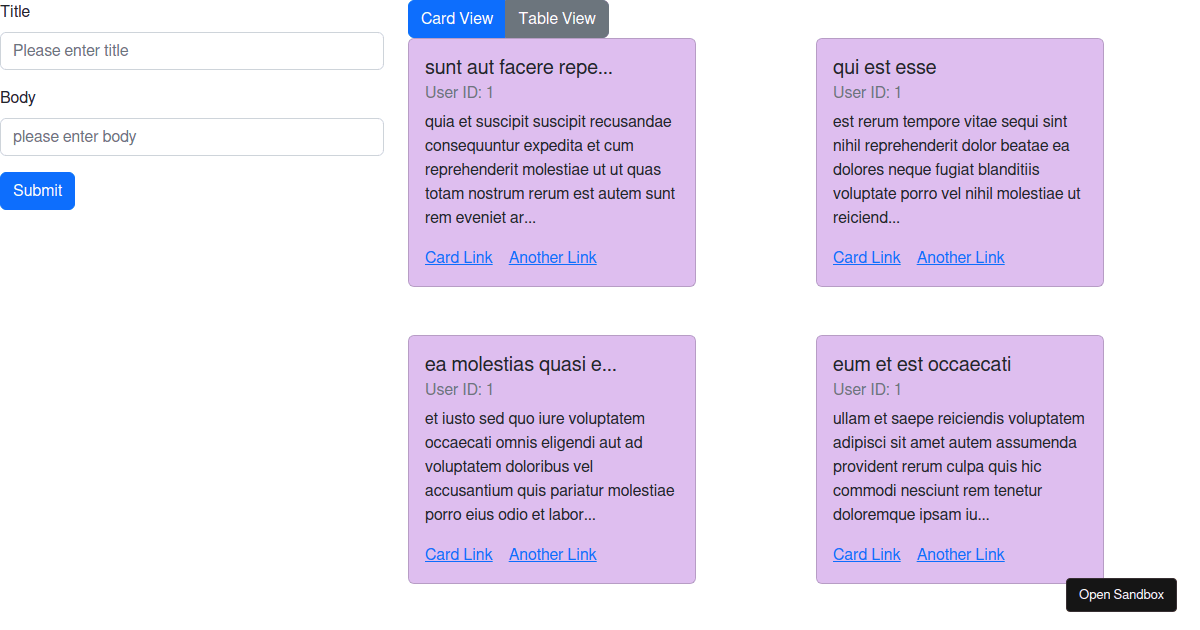Click the 'eum et est occaecati' card

tap(959, 459)
